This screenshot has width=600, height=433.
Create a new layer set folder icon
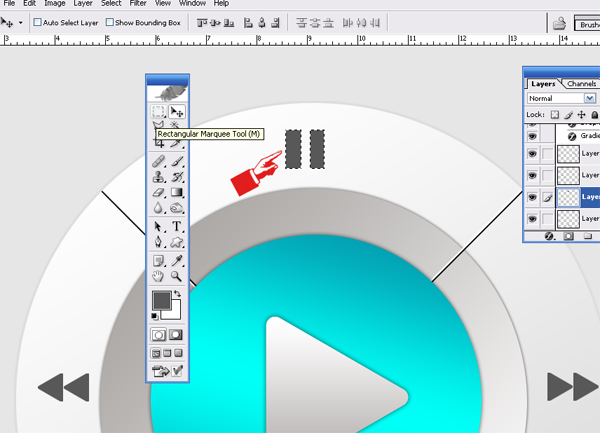coord(588,236)
